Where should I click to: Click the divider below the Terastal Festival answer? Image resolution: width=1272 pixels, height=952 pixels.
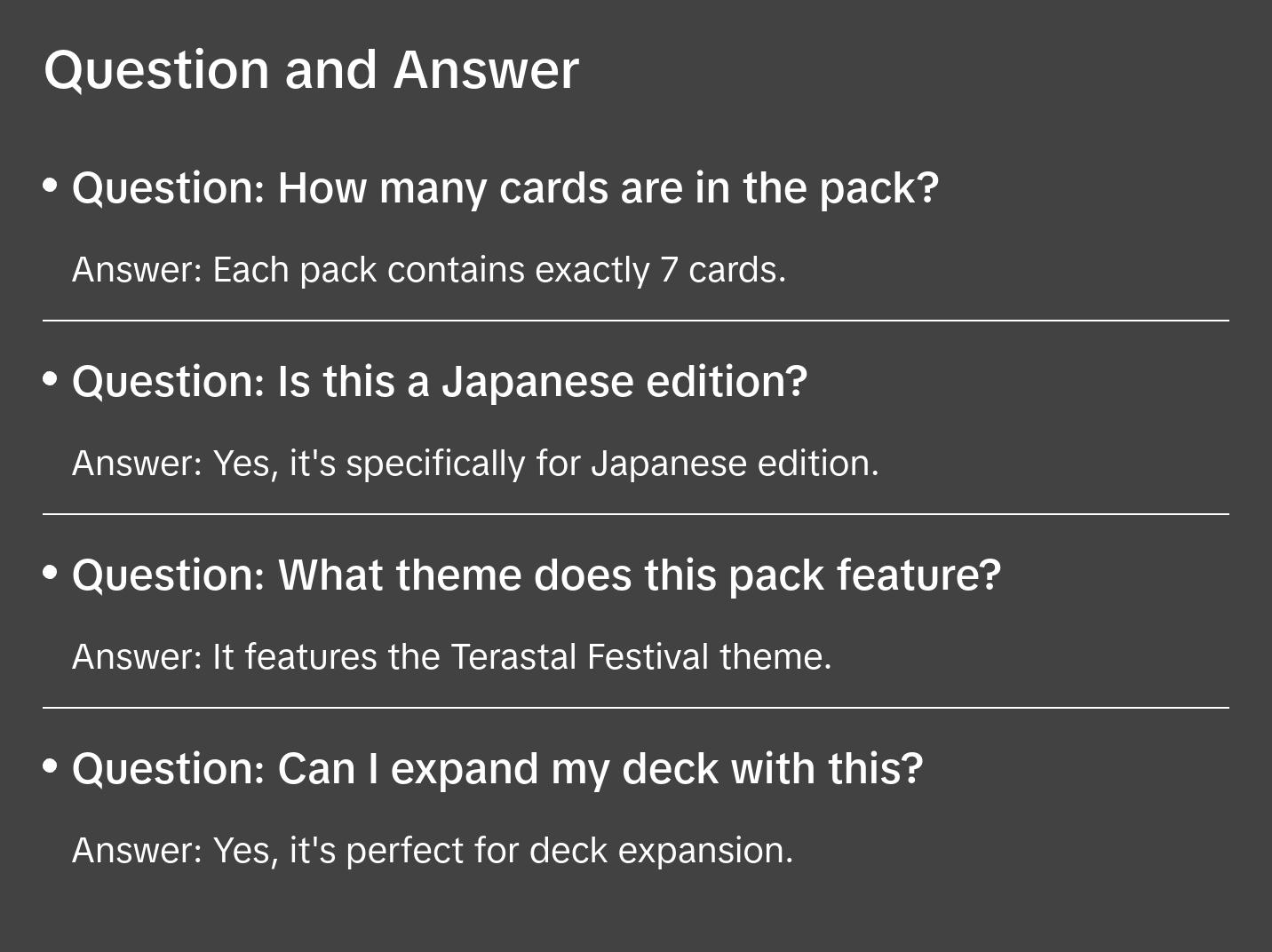[x=636, y=708]
